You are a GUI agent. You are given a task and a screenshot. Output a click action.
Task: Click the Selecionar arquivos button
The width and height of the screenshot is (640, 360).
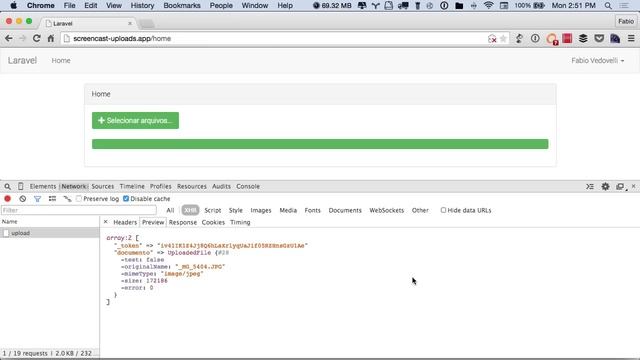pos(136,120)
